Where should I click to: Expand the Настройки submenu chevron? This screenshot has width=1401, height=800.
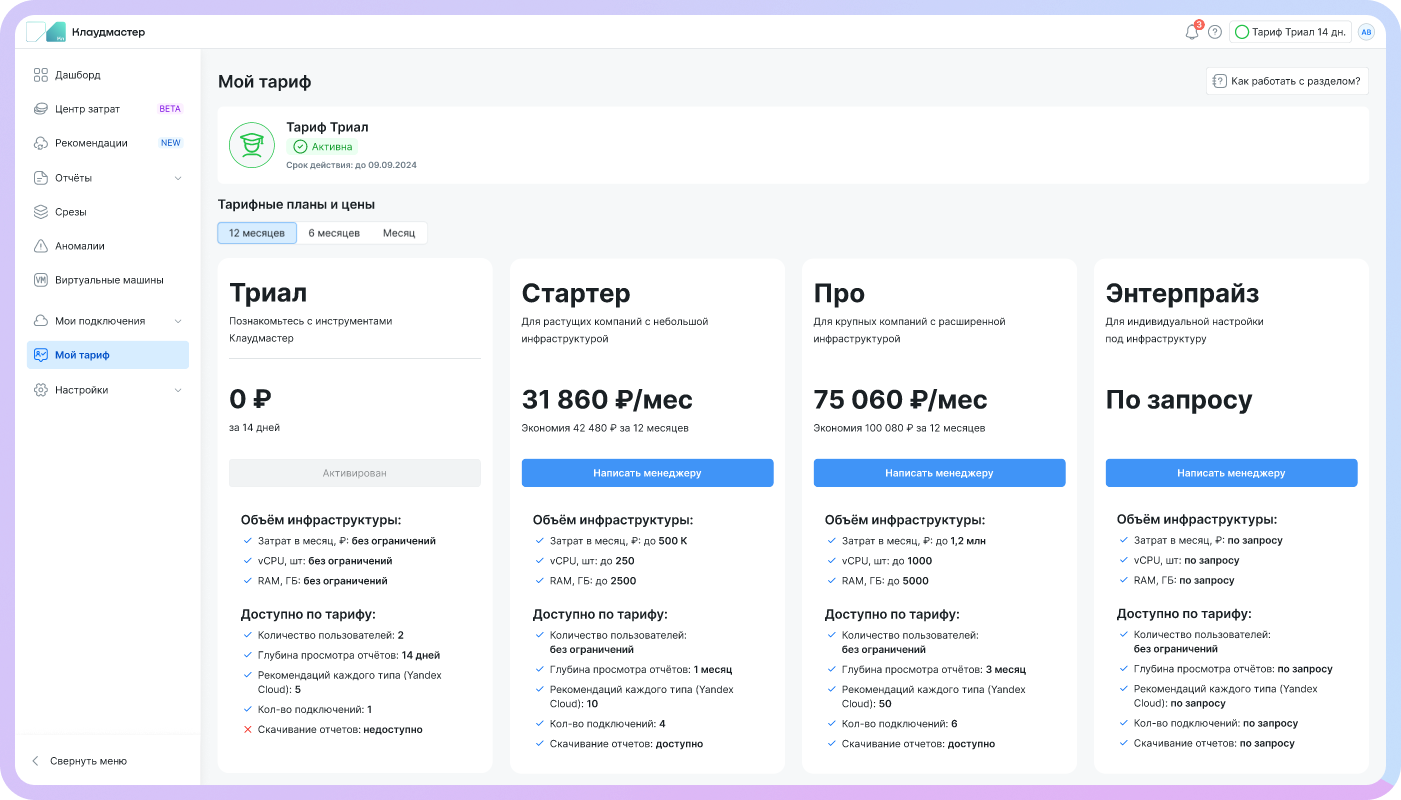click(x=178, y=390)
